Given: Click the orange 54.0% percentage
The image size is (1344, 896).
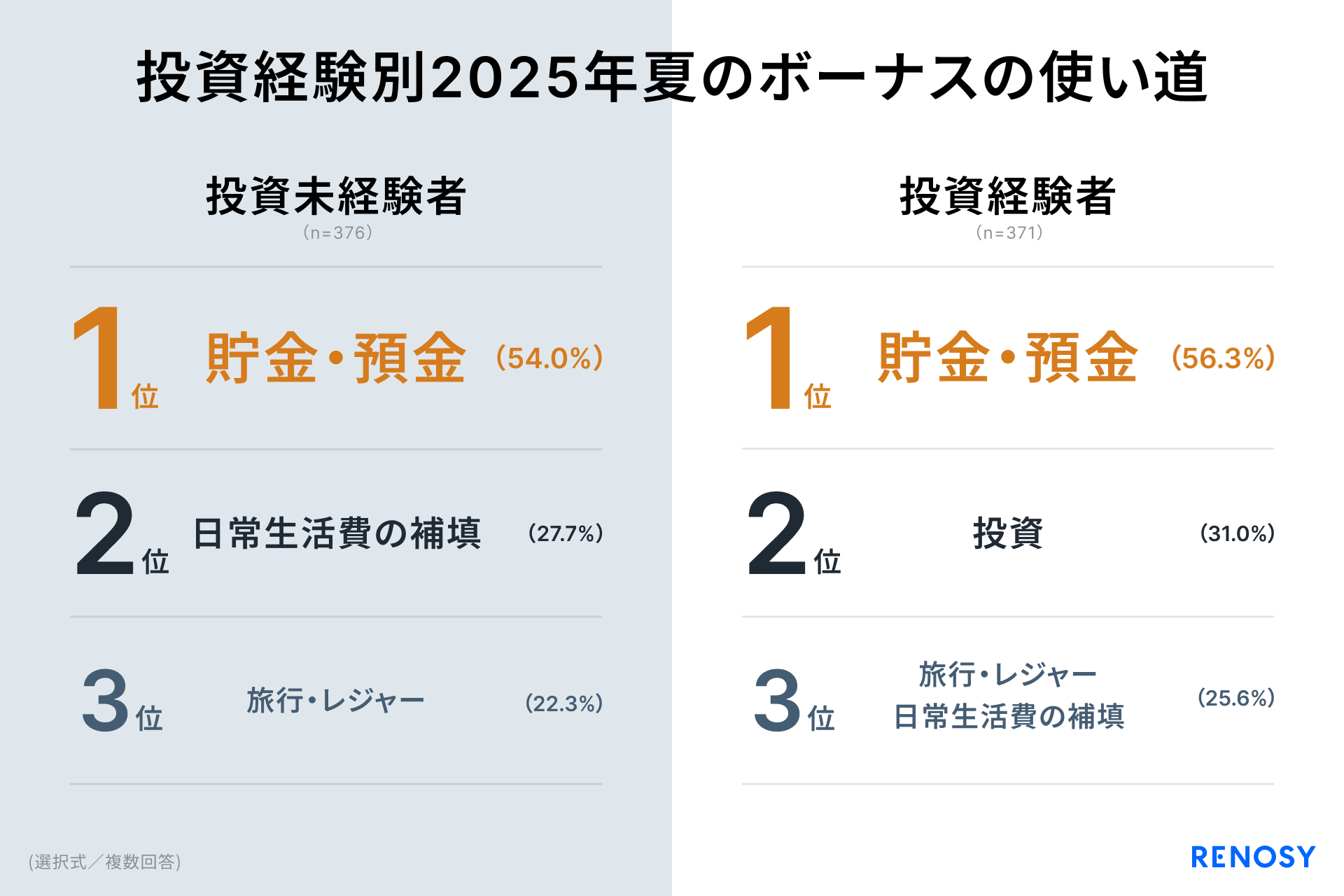Looking at the screenshot, I should pyautogui.click(x=549, y=358).
